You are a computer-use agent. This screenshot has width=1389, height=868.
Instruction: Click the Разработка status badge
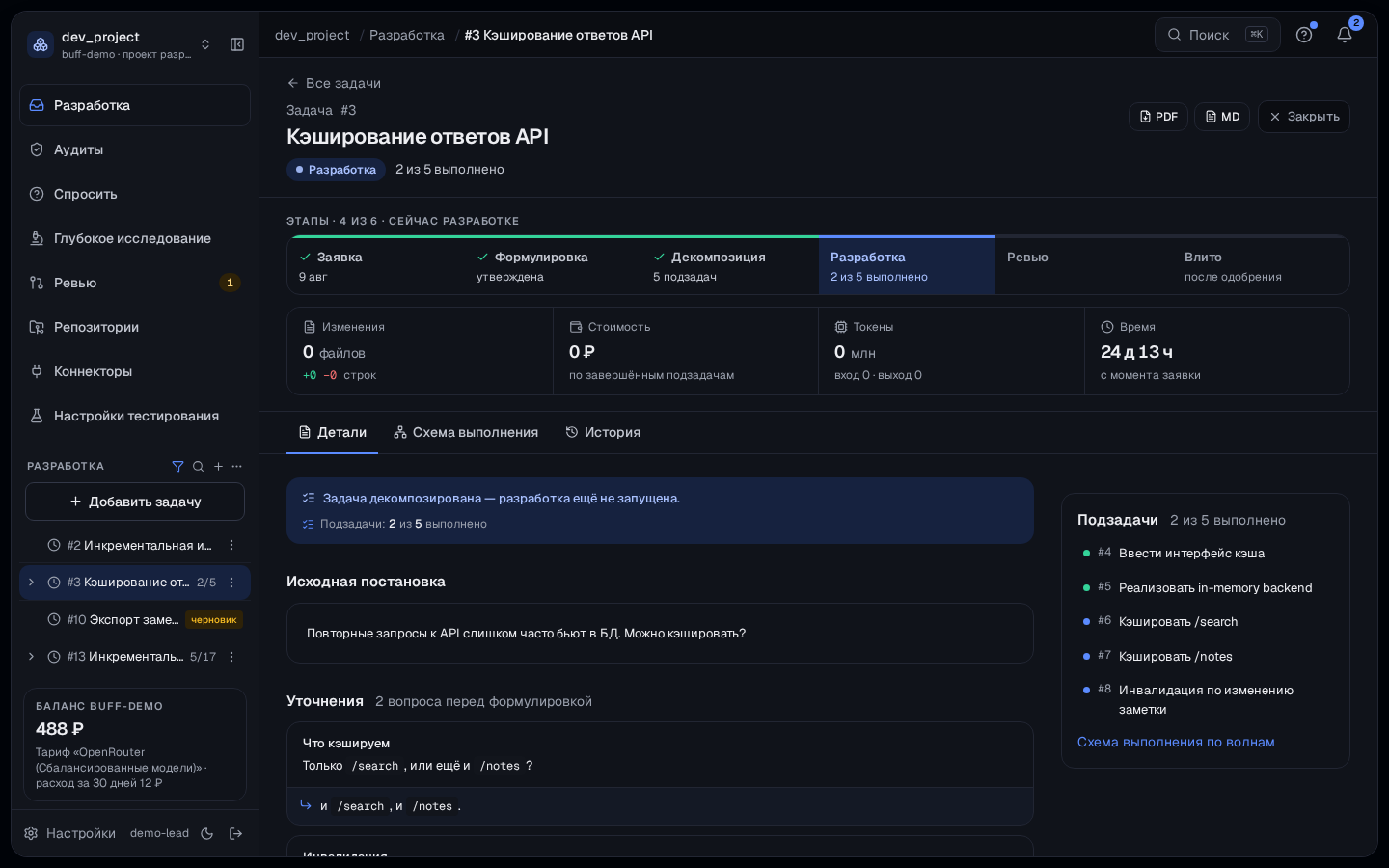click(x=336, y=170)
